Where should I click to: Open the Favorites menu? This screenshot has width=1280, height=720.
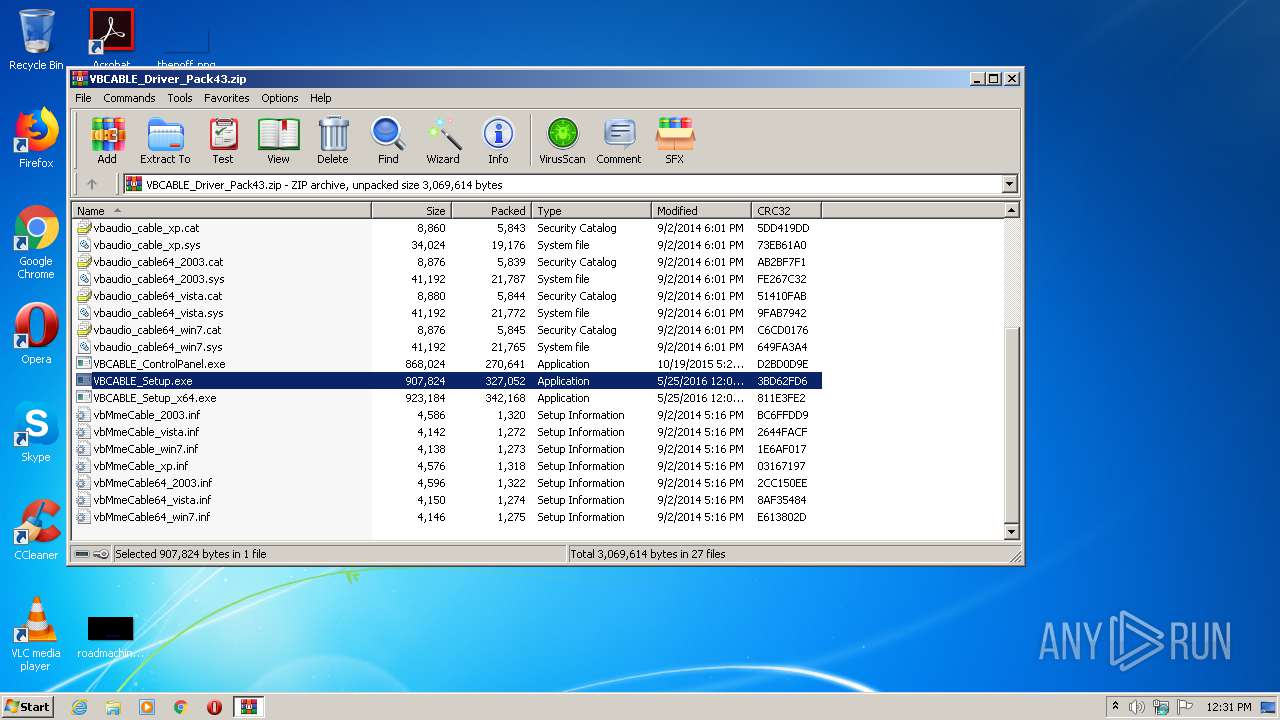(x=227, y=98)
